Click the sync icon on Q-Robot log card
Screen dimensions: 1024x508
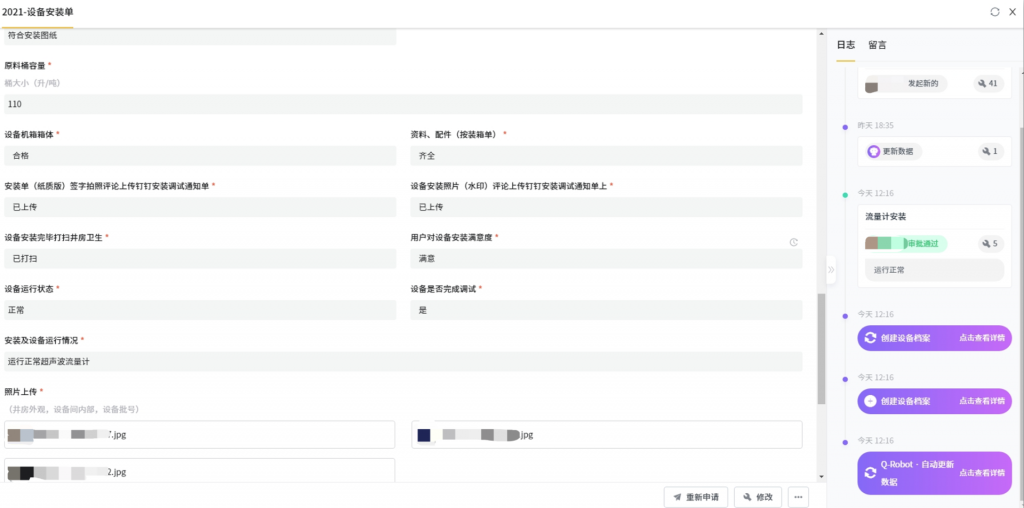coord(870,472)
